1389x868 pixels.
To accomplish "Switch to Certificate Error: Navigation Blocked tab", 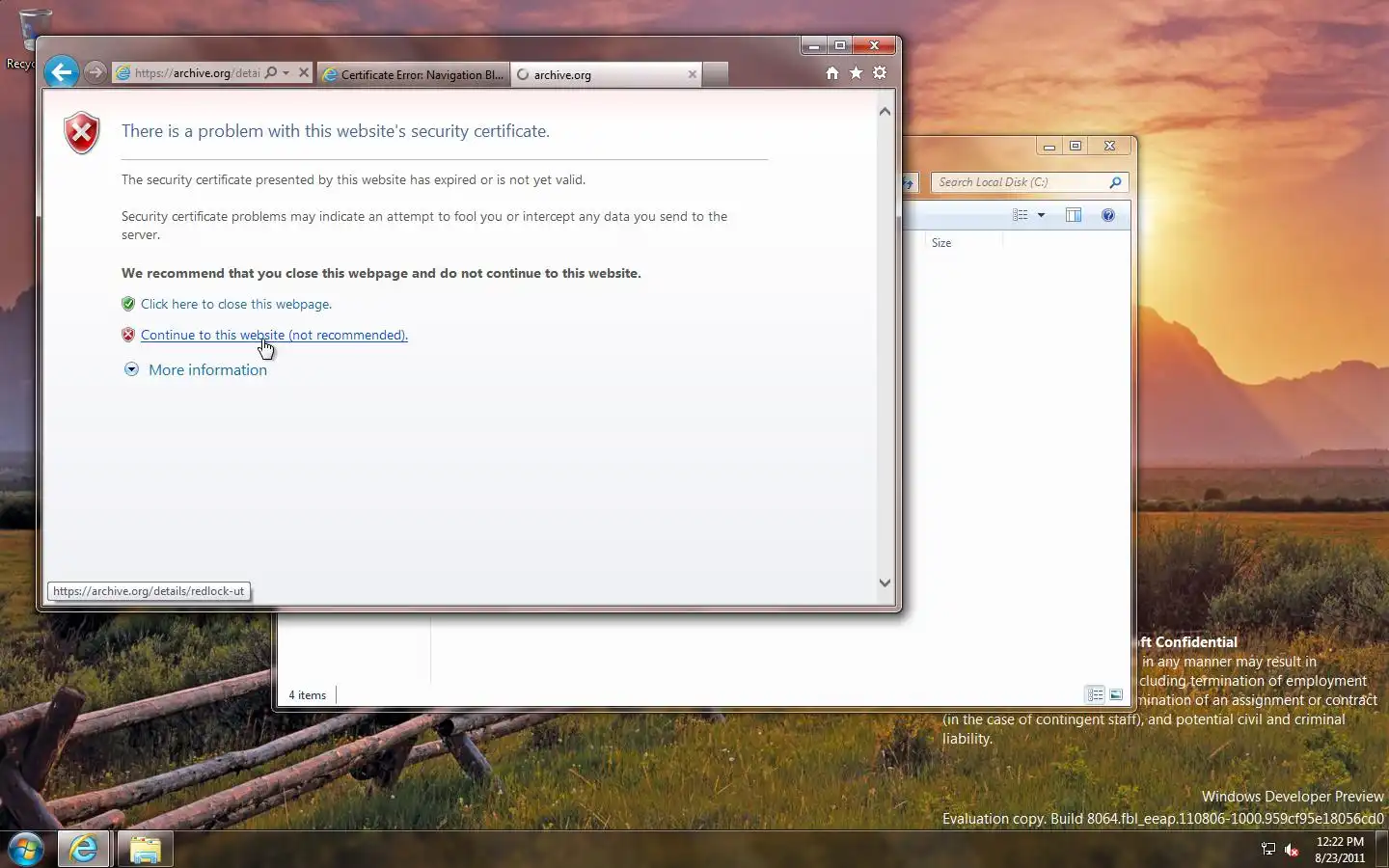I will [413, 74].
